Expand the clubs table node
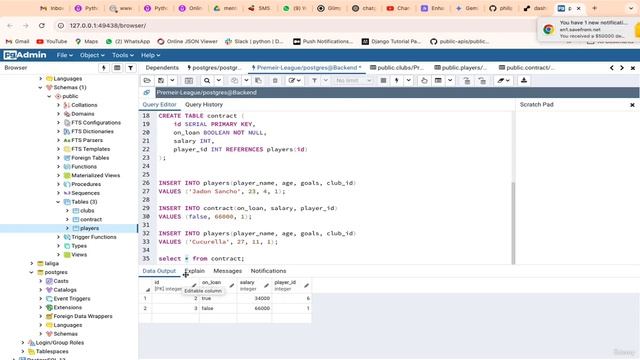Image resolution: width=640 pixels, height=360 pixels. [x=67, y=211]
